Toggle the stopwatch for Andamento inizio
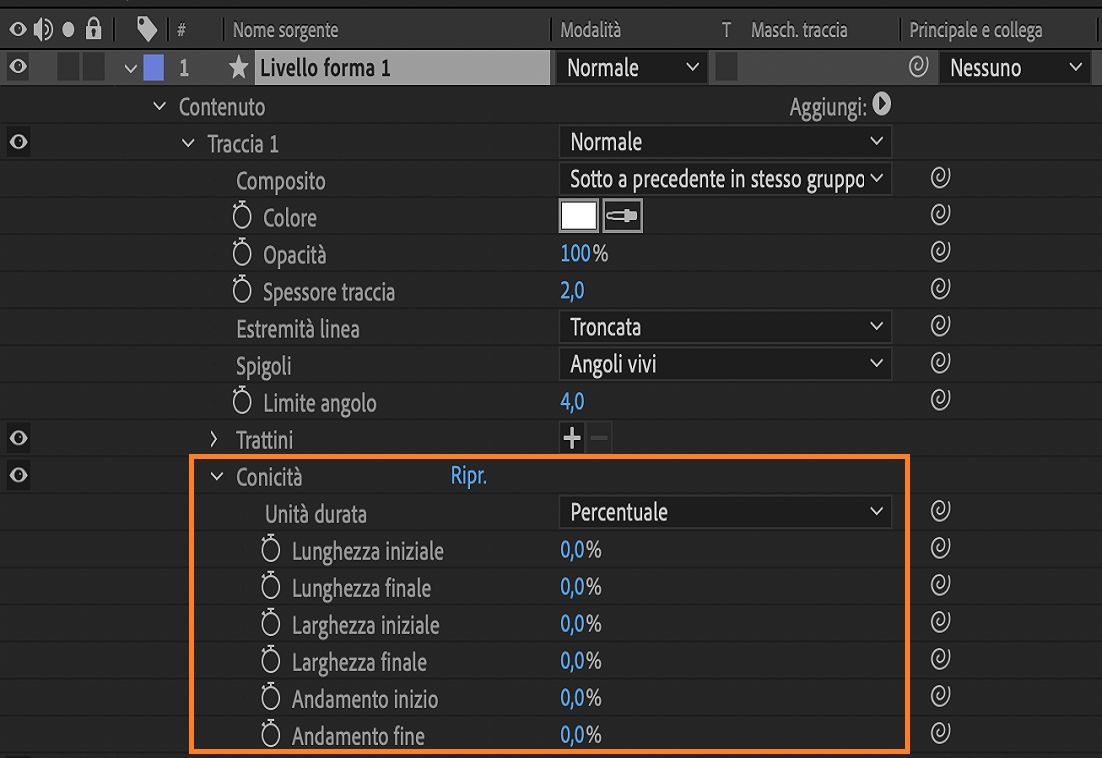 click(x=268, y=698)
